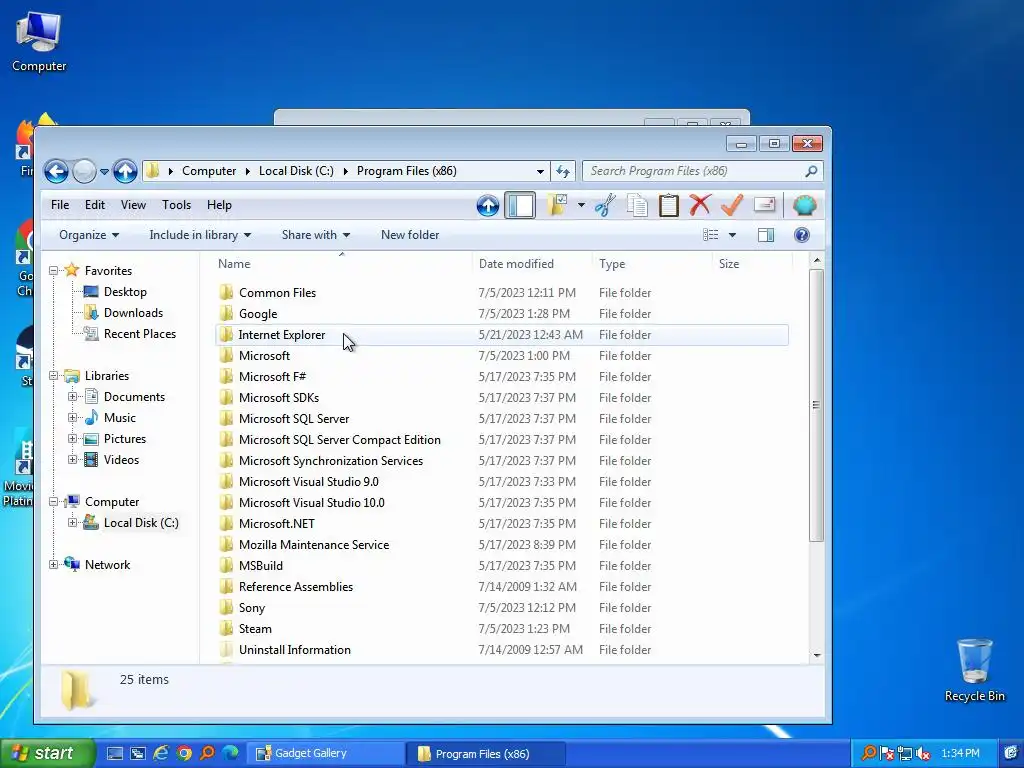The width and height of the screenshot is (1024, 768).
Task: Open the Help menu
Action: tap(219, 205)
